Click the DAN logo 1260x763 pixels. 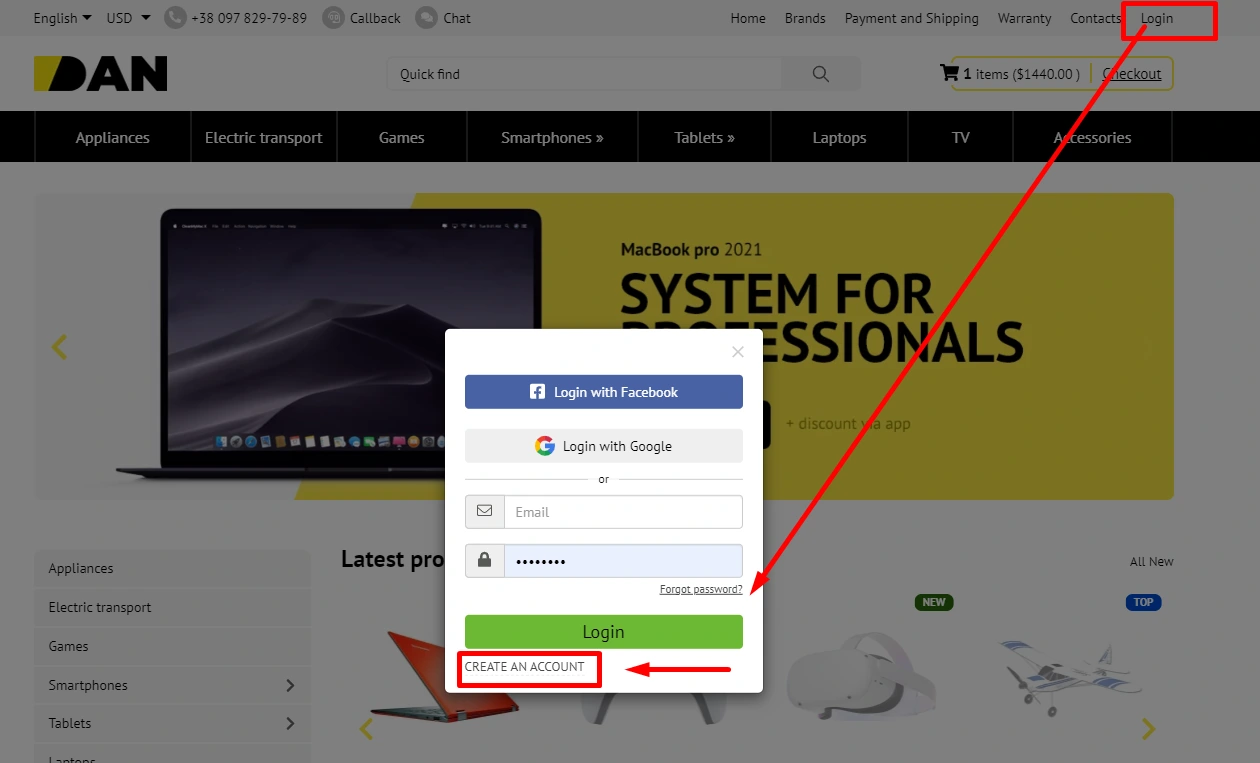(101, 74)
